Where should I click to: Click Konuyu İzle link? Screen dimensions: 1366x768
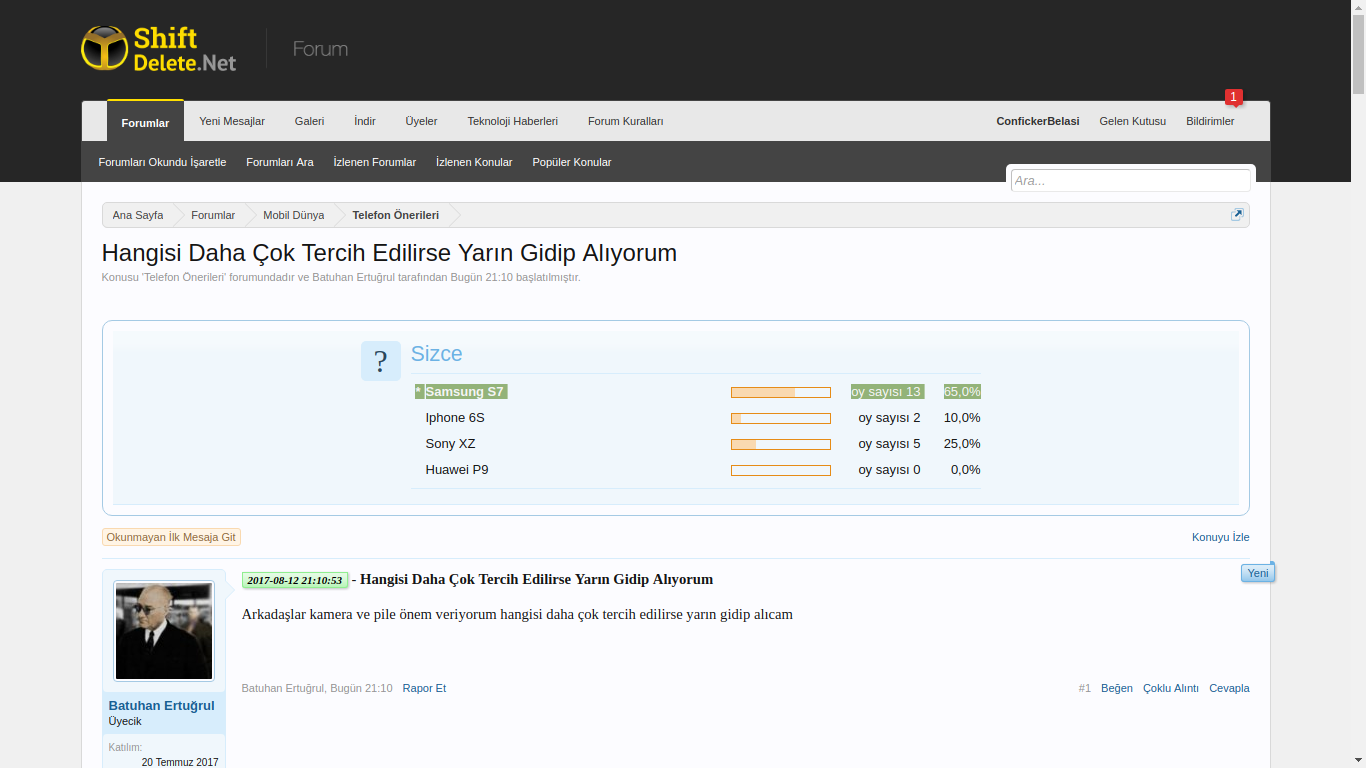pyautogui.click(x=1220, y=537)
